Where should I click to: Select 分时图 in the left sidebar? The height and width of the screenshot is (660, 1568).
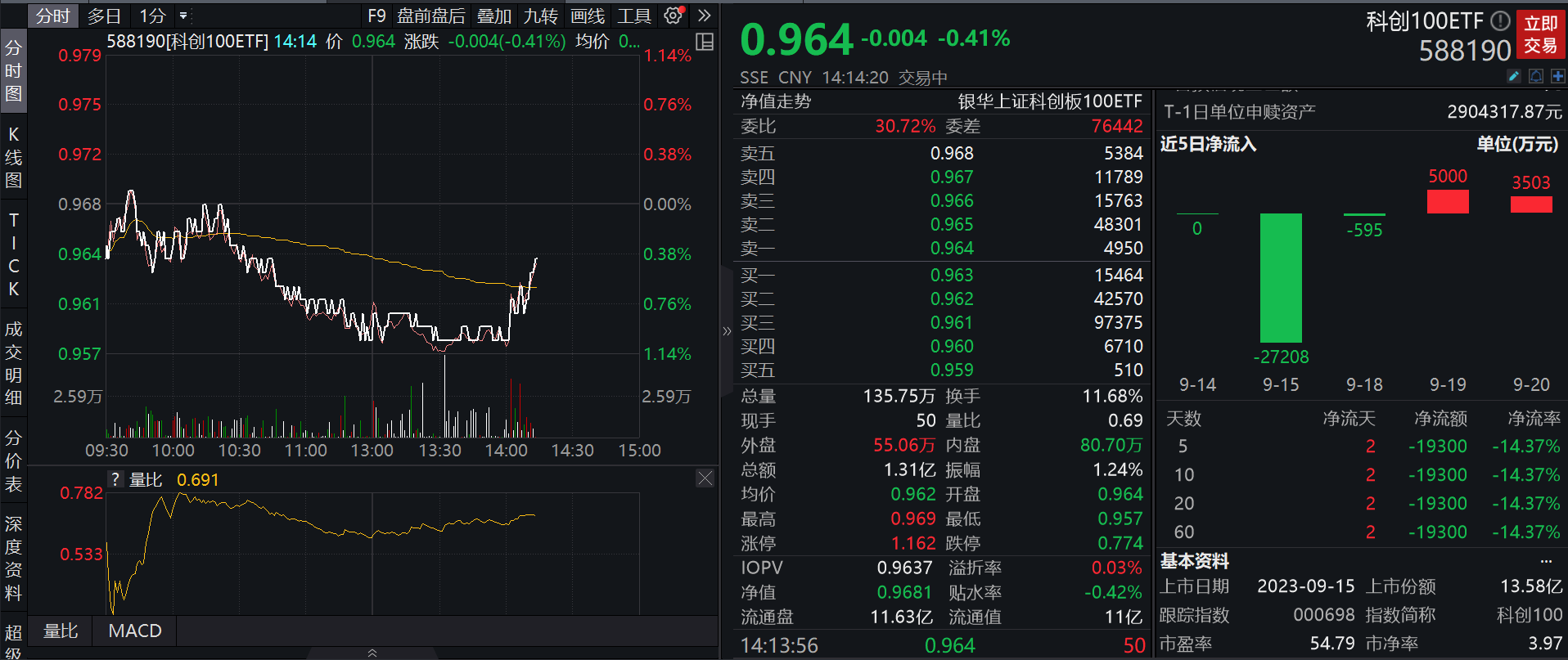tap(13, 70)
